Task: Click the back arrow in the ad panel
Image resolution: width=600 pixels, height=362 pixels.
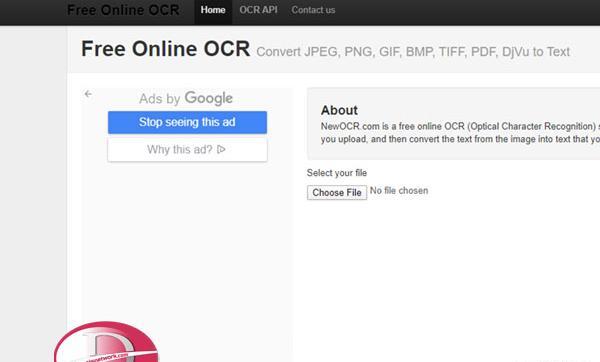Action: [88, 94]
